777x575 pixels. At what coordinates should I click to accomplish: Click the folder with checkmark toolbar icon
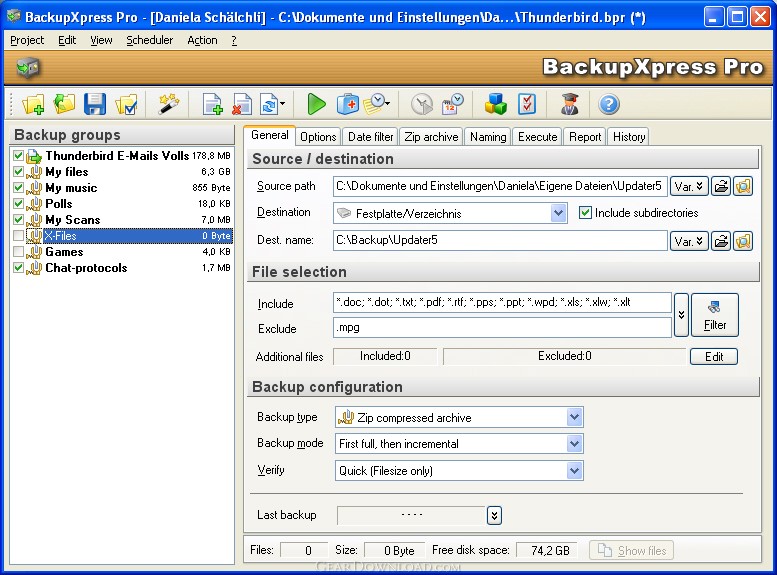(126, 105)
